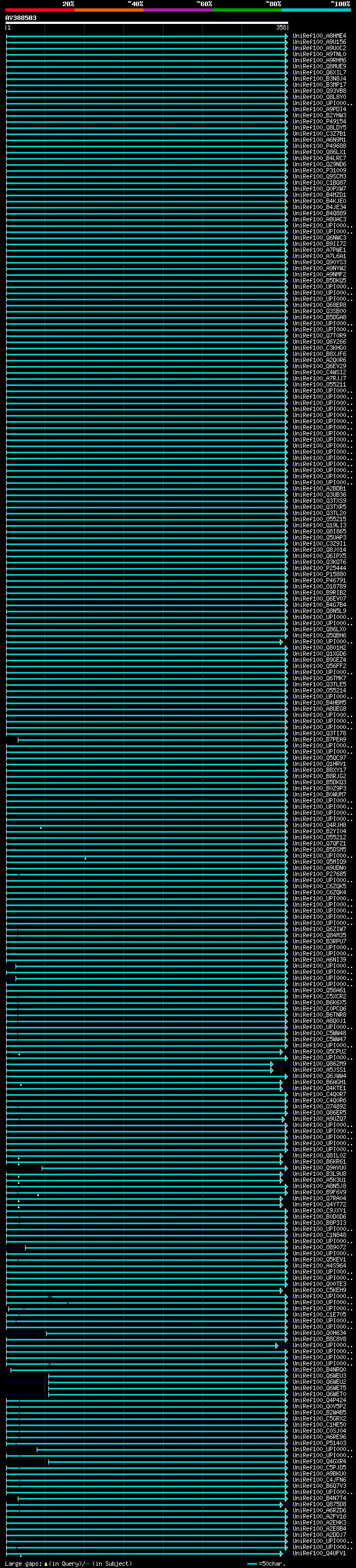Select alignment label UniRef100_P51403

click(x=319, y=1443)
